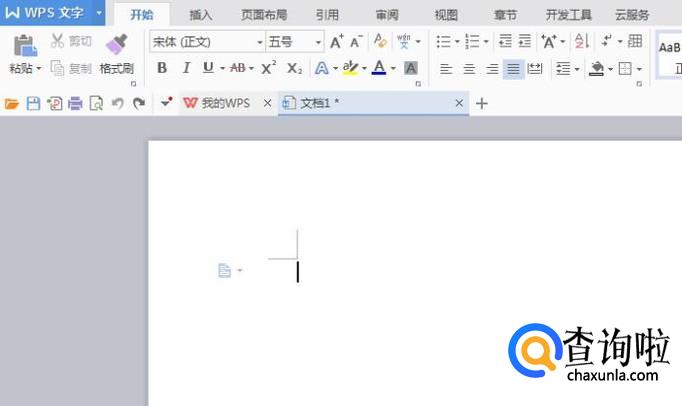Click the Numbering list icon

(472, 42)
